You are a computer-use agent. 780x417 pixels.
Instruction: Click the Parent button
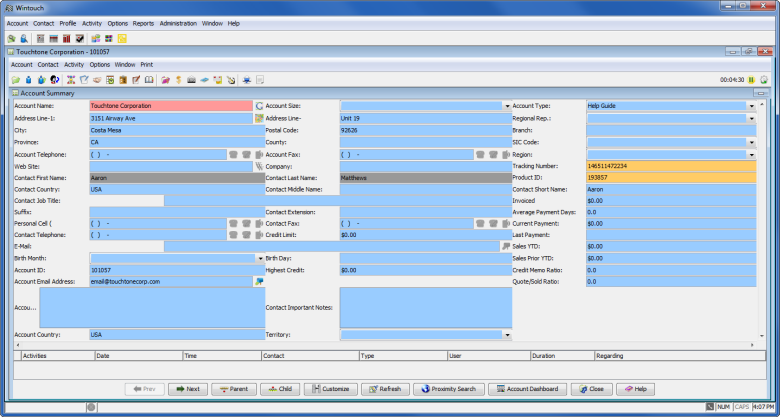(234, 389)
